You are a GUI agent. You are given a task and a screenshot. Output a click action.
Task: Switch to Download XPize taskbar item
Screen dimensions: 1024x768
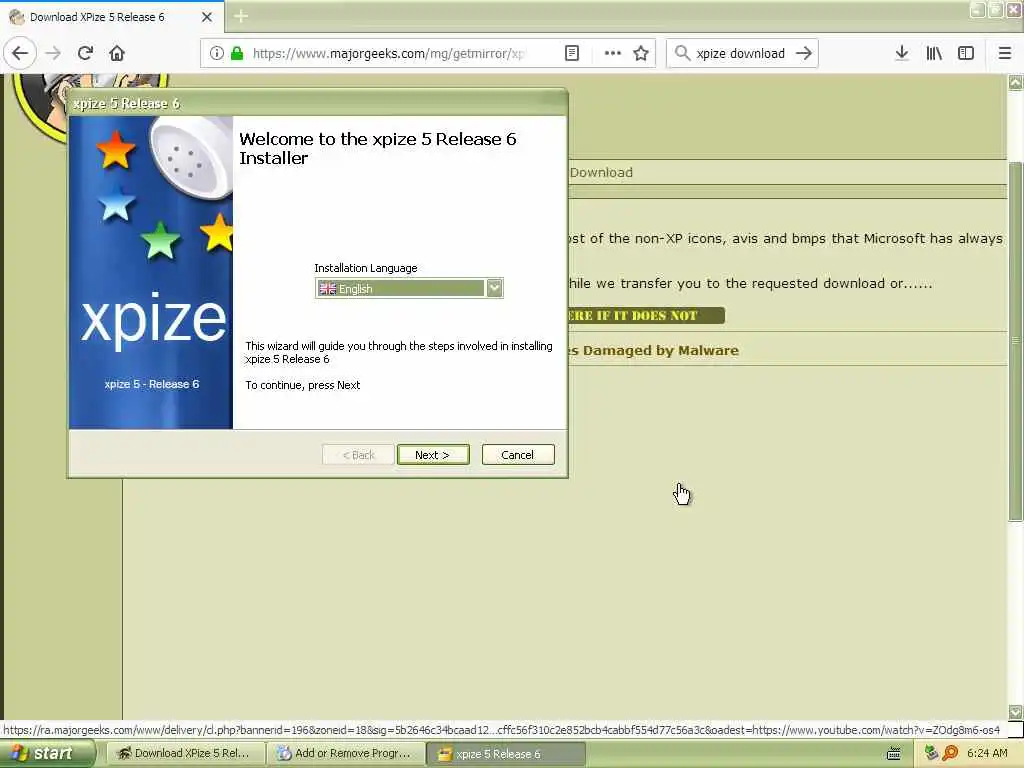point(185,754)
